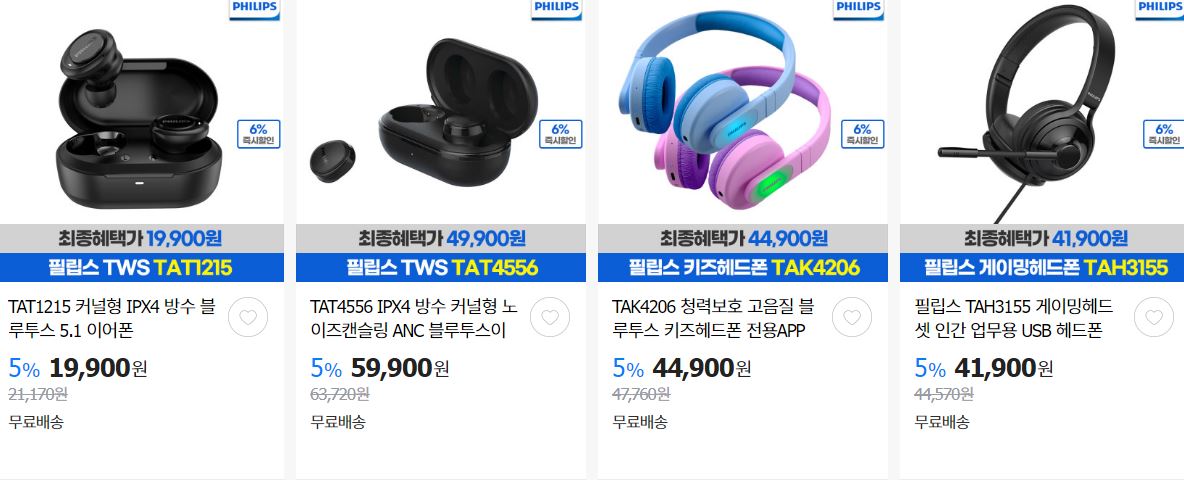This screenshot has width=1184, height=480.
Task: Click the 6% instant discount badge on TAT1215
Action: pyautogui.click(x=258, y=134)
